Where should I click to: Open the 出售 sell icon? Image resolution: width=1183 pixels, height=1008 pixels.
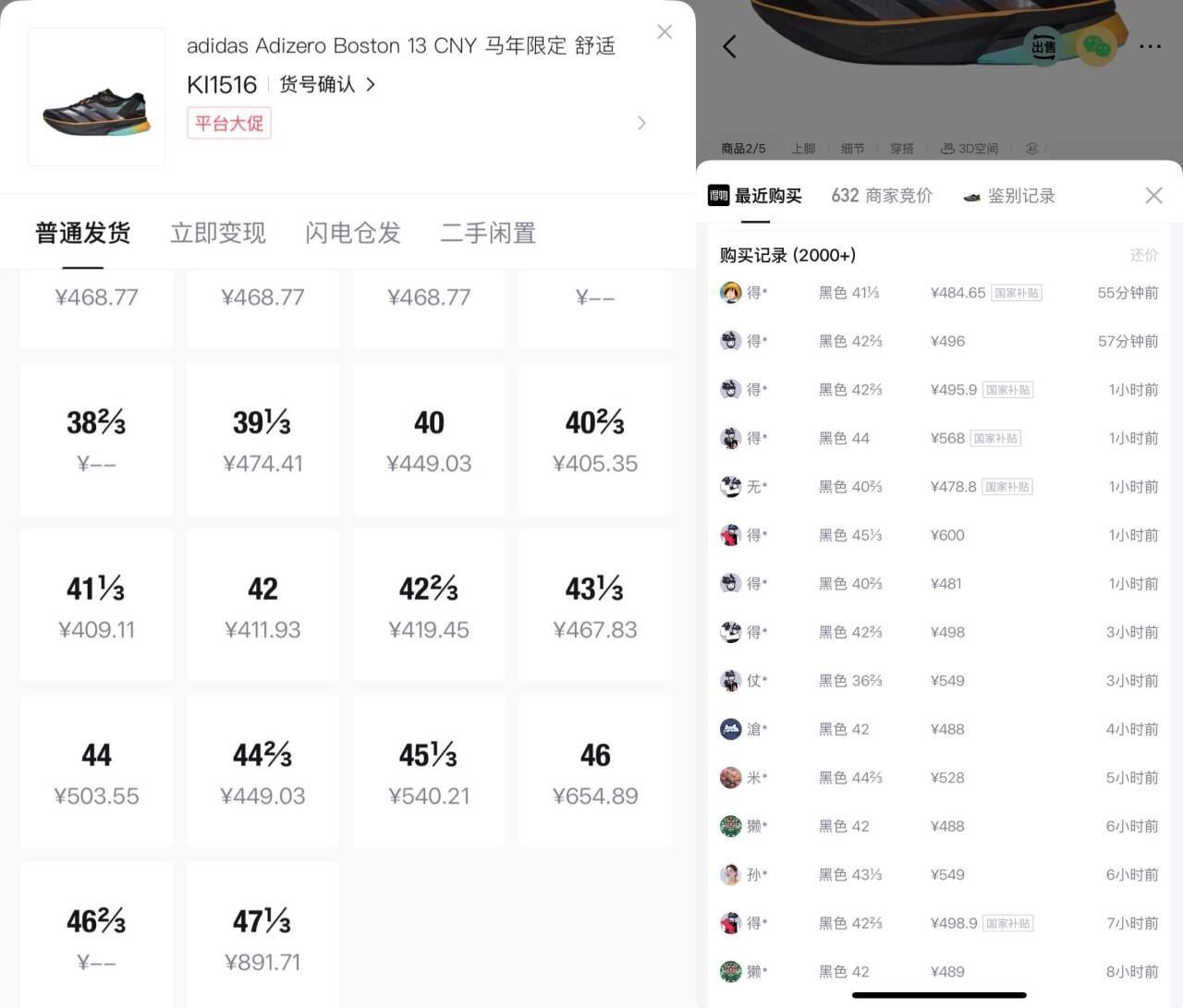pyautogui.click(x=1043, y=46)
